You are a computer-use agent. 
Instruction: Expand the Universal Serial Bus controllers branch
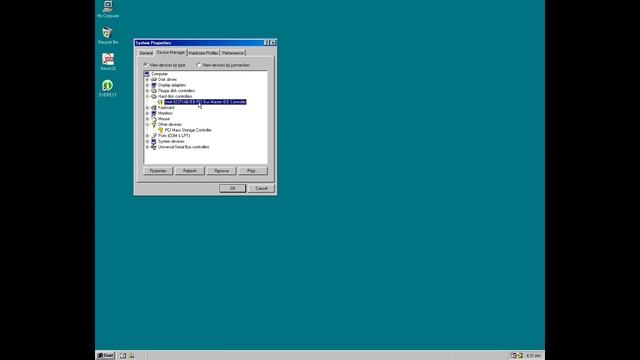tap(147, 147)
